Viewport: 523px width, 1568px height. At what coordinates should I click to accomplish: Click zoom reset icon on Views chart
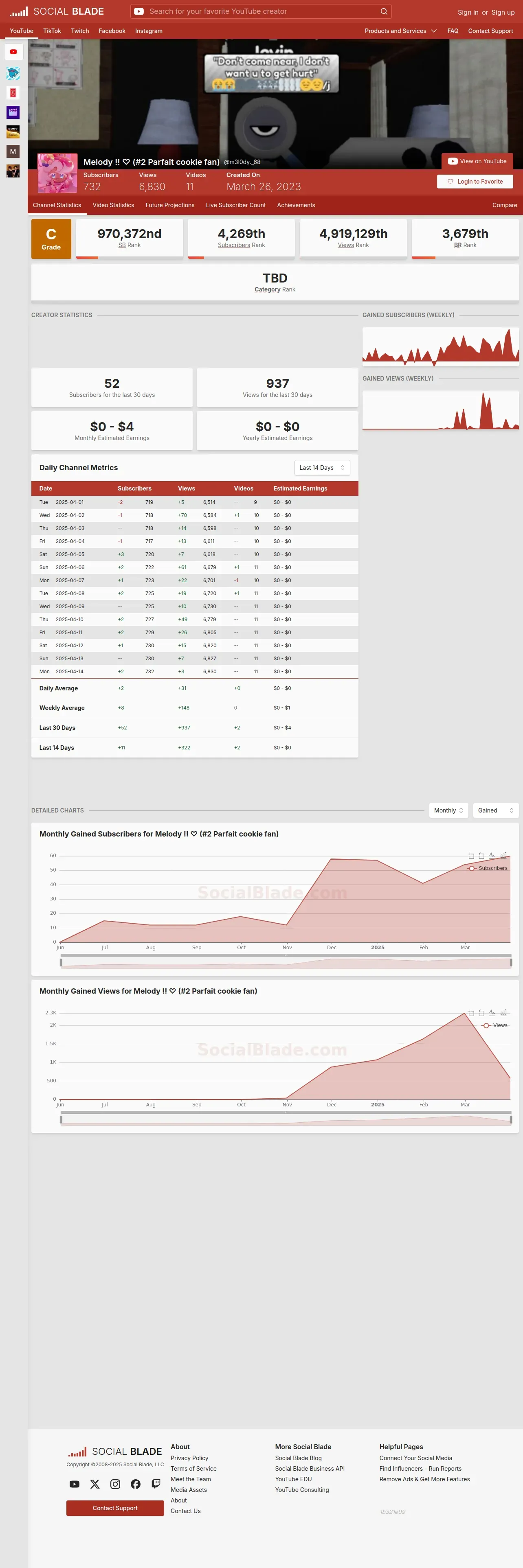[x=481, y=1013]
